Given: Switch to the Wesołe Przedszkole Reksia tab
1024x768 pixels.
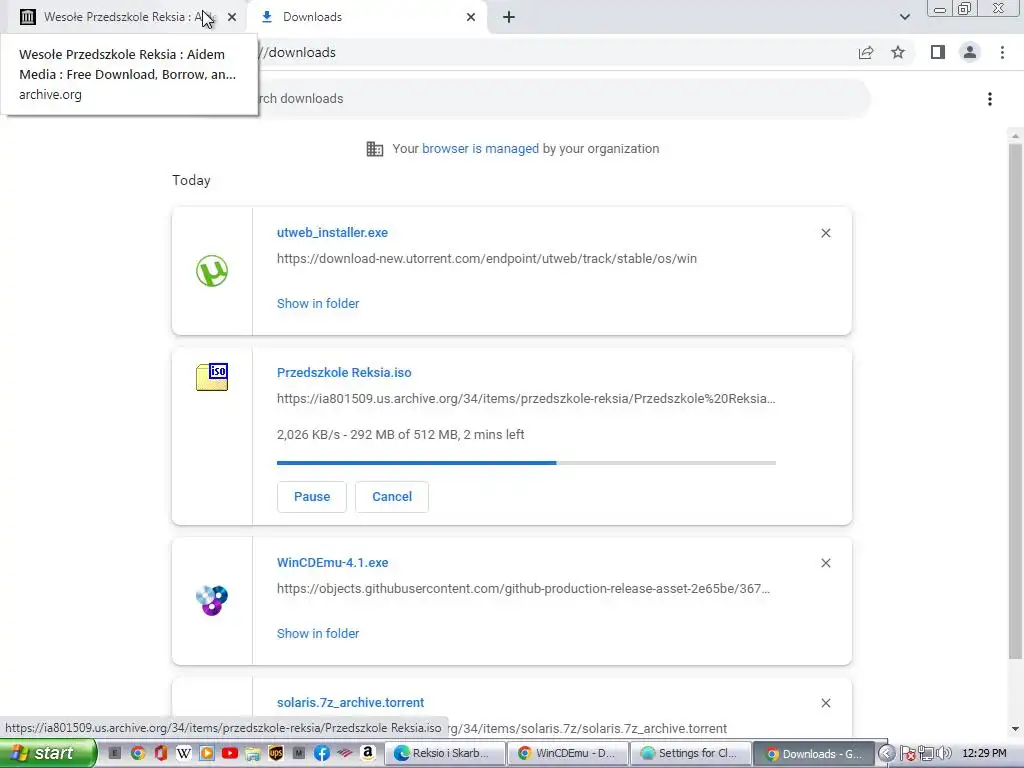Looking at the screenshot, I should point(125,17).
